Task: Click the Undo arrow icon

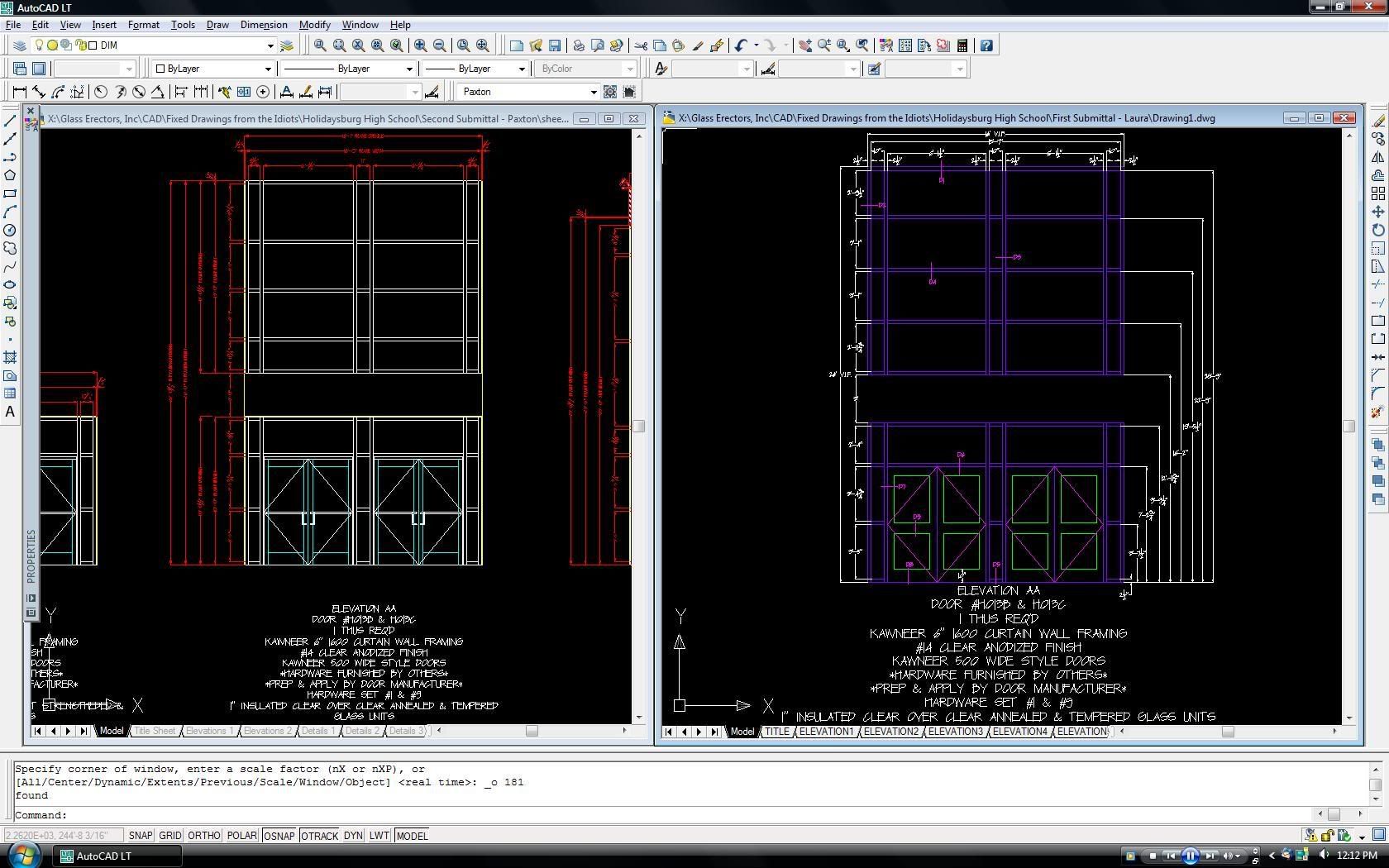Action: point(741,45)
